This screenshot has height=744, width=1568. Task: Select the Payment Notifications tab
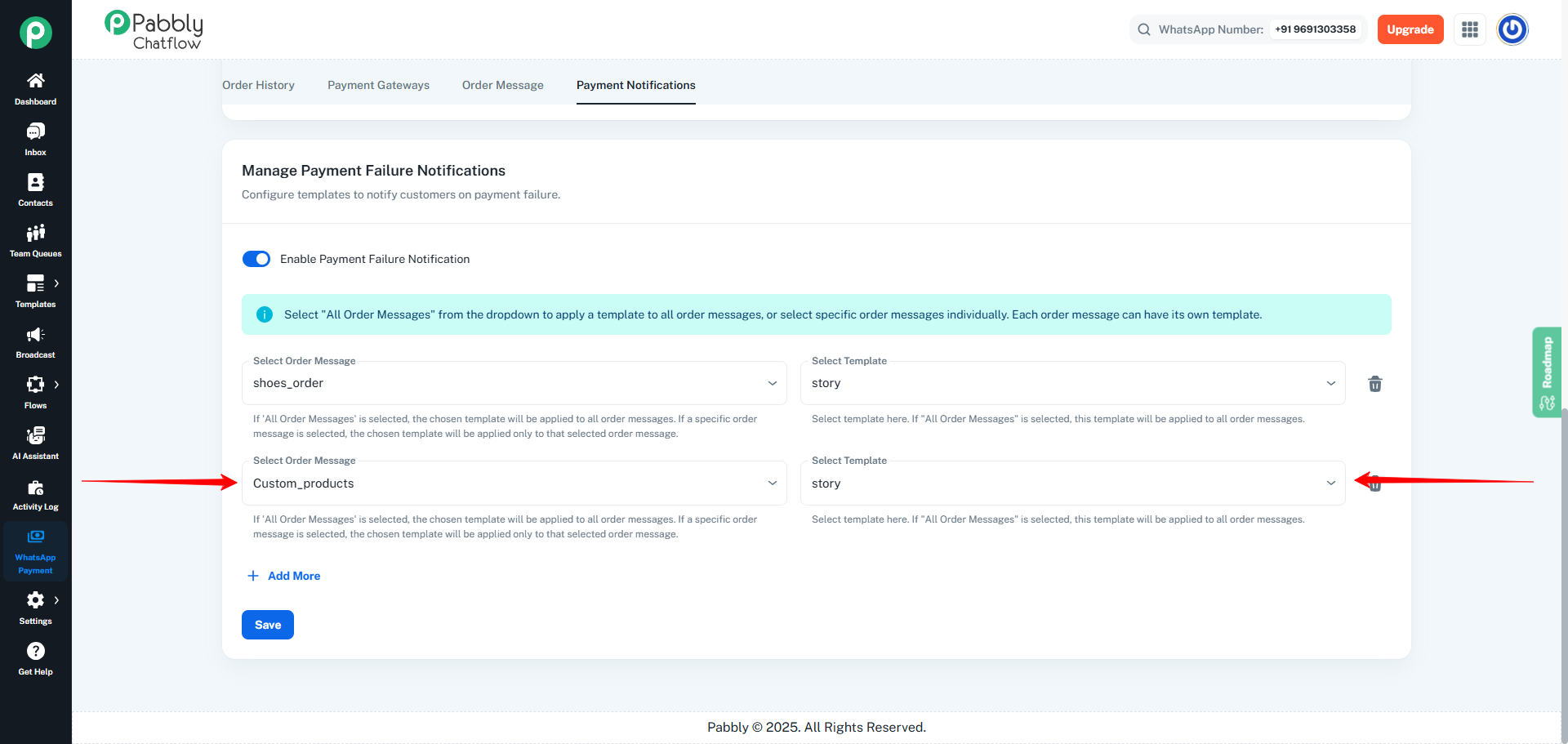636,85
